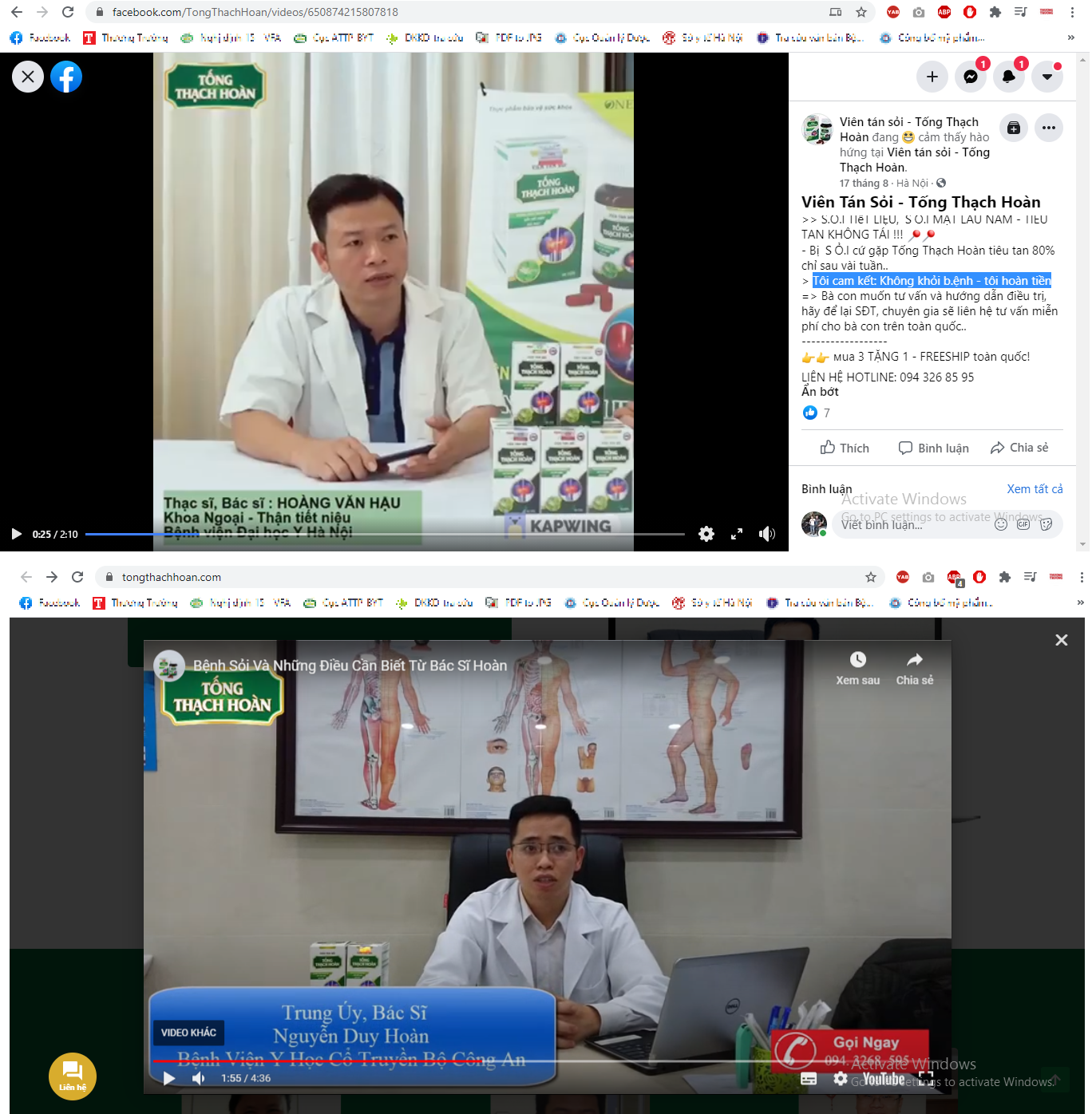
Task: Play the Facebook video
Action: click(x=16, y=534)
